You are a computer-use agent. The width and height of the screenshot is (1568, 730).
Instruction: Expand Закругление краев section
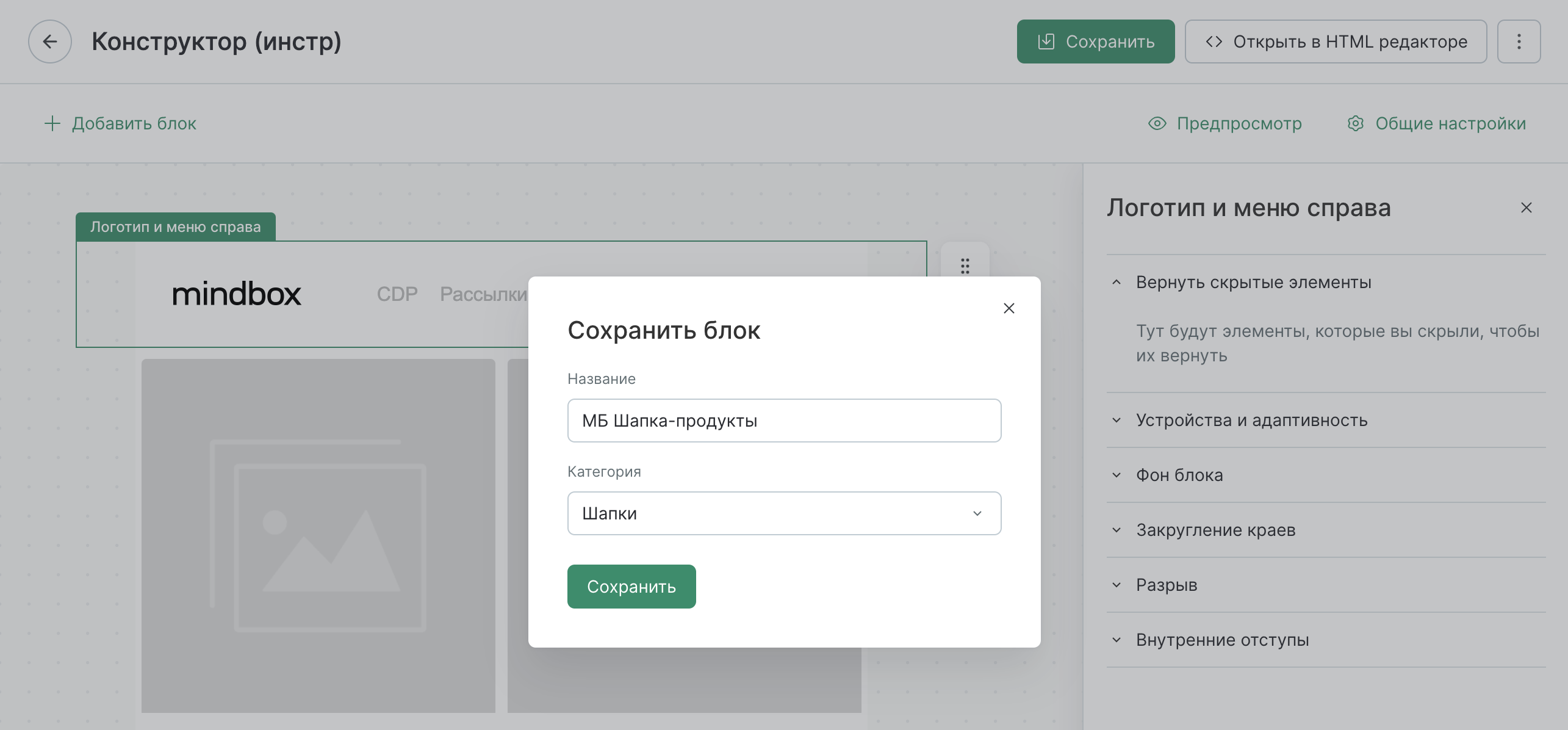click(x=1326, y=530)
